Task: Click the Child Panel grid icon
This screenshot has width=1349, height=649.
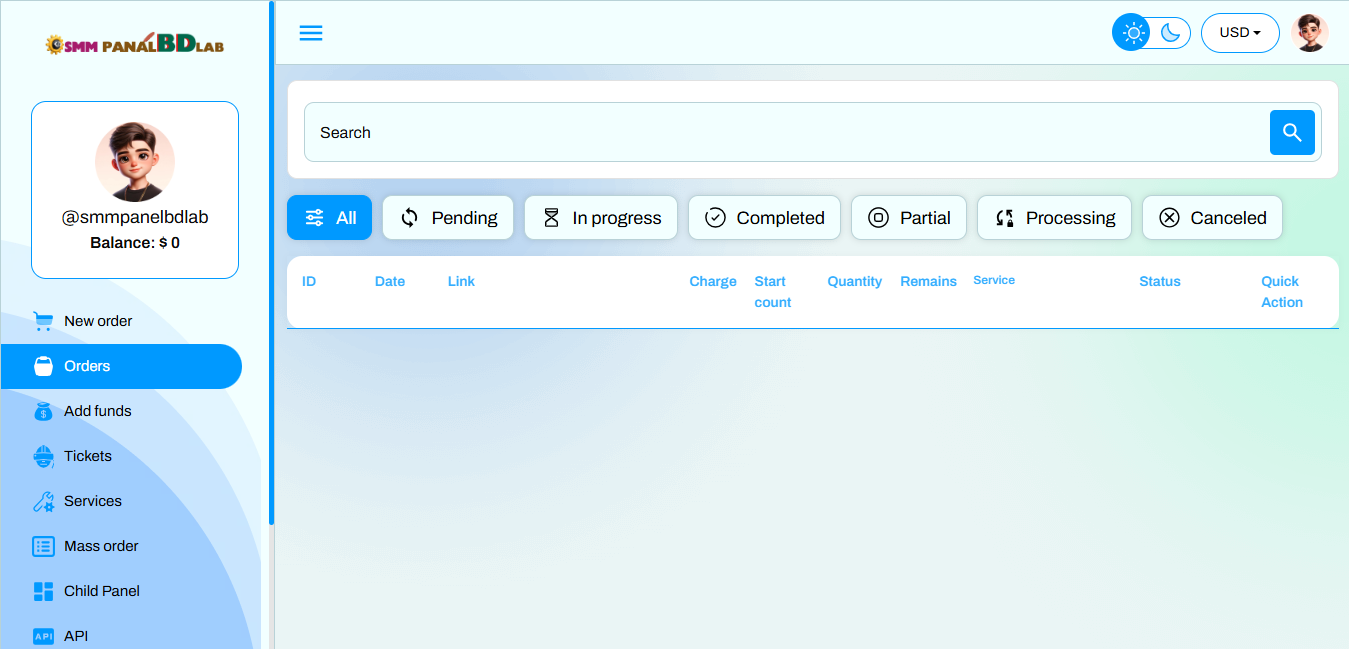Action: click(x=43, y=591)
